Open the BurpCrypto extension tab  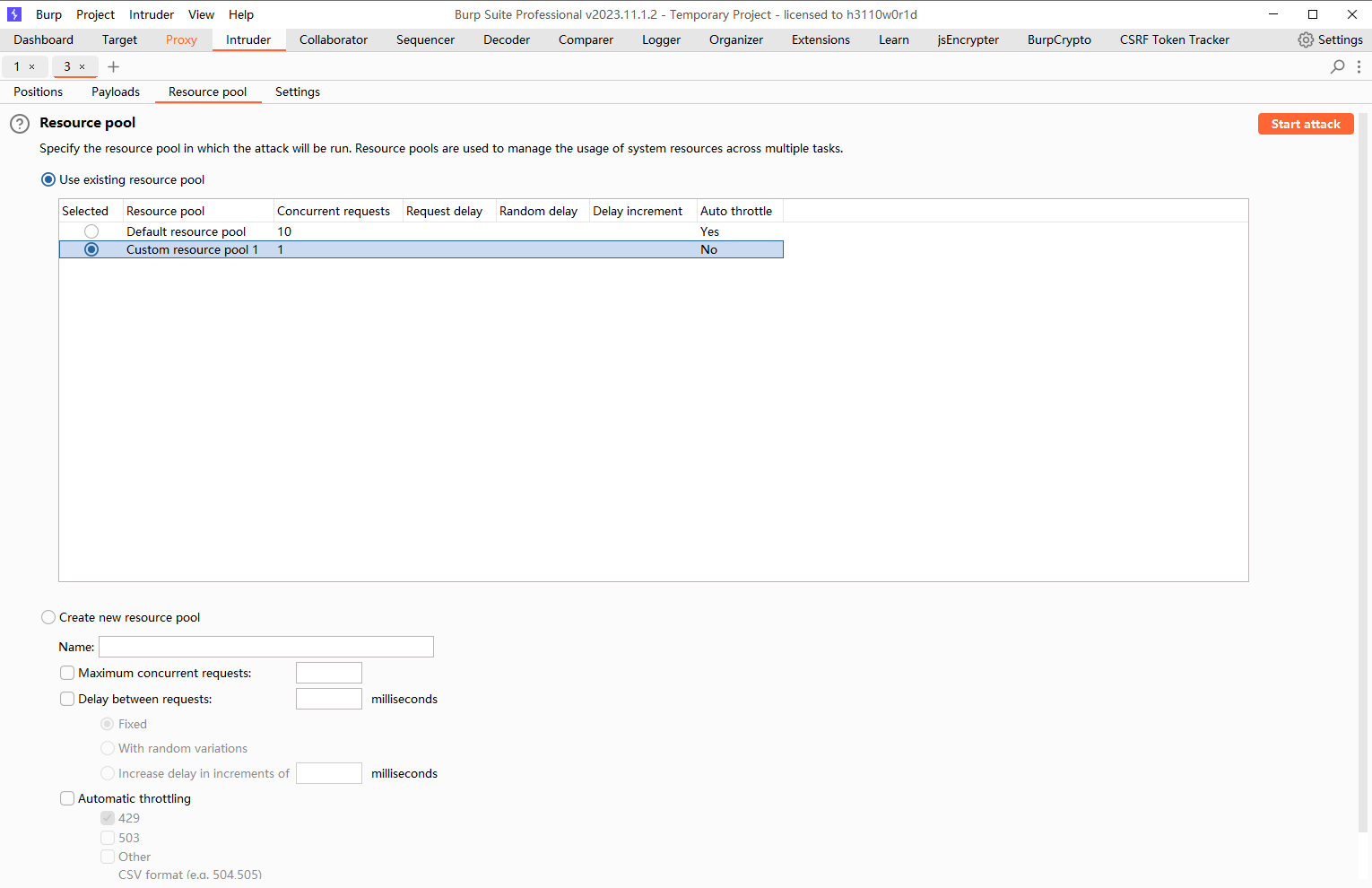point(1059,39)
